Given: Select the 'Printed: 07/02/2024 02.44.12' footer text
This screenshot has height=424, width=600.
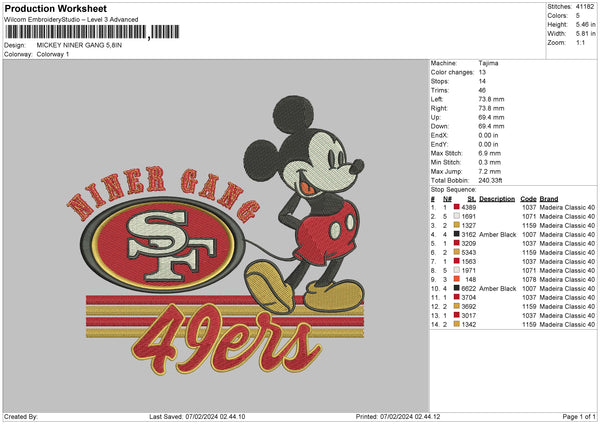Looking at the screenshot, I should tap(398, 416).
